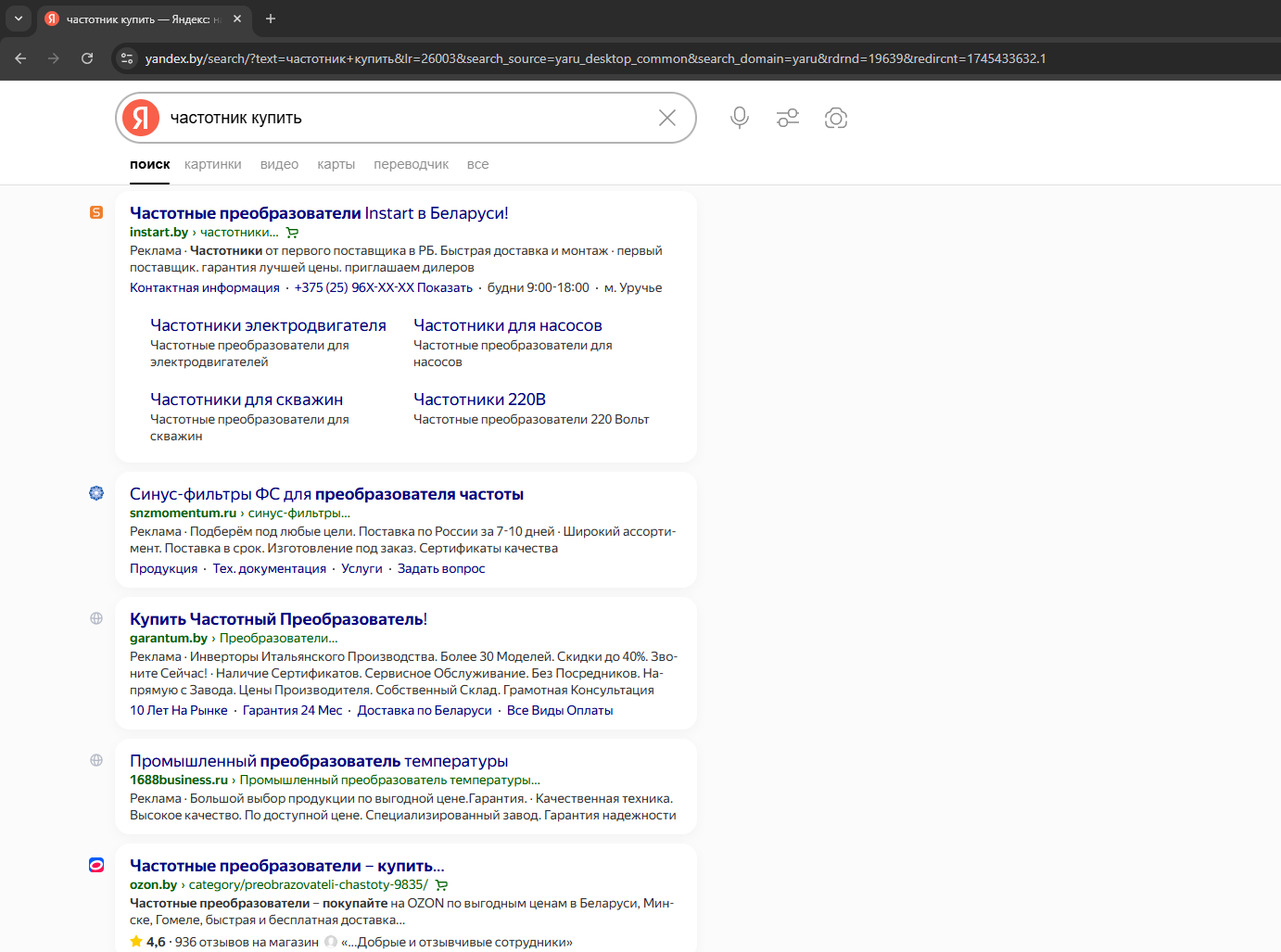Screen dimensions: 1281x952
Task: Close the Yandex search tab
Action: pyautogui.click(x=237, y=19)
